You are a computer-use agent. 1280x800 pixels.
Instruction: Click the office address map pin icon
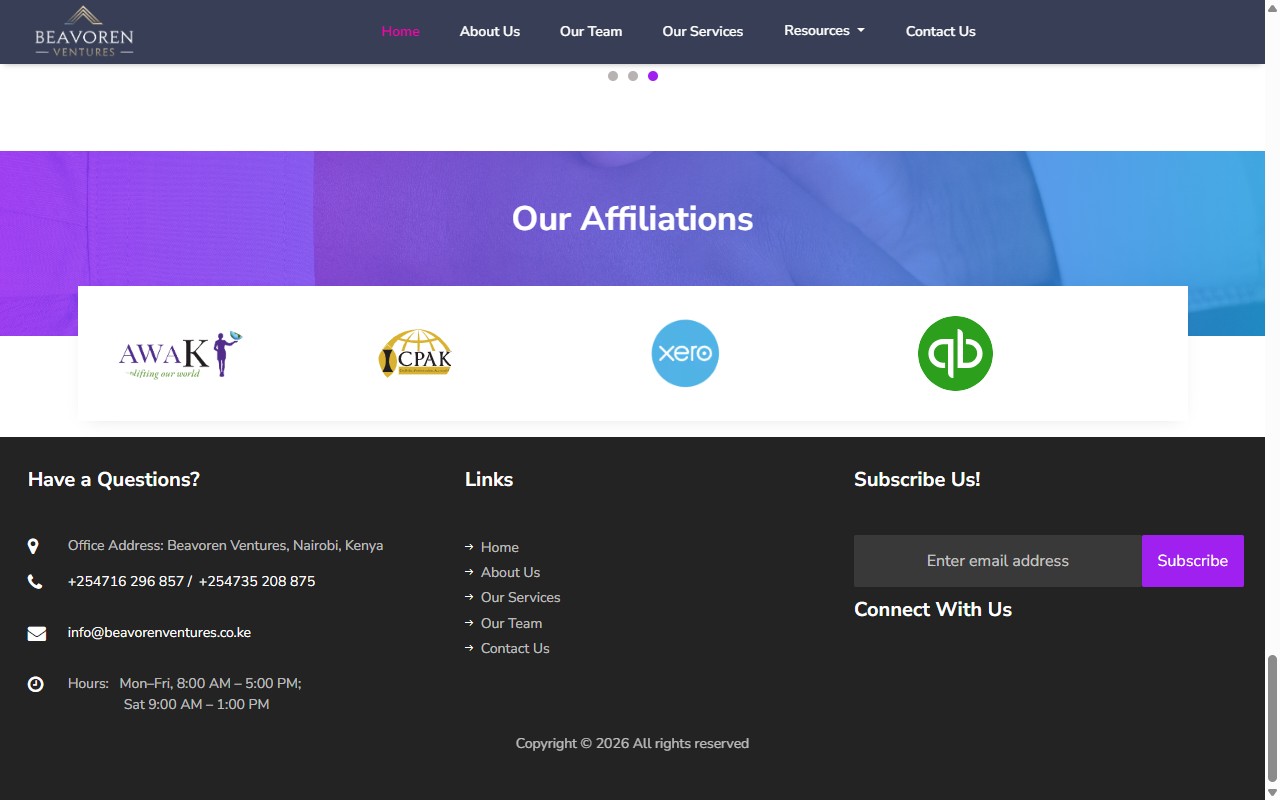click(33, 546)
